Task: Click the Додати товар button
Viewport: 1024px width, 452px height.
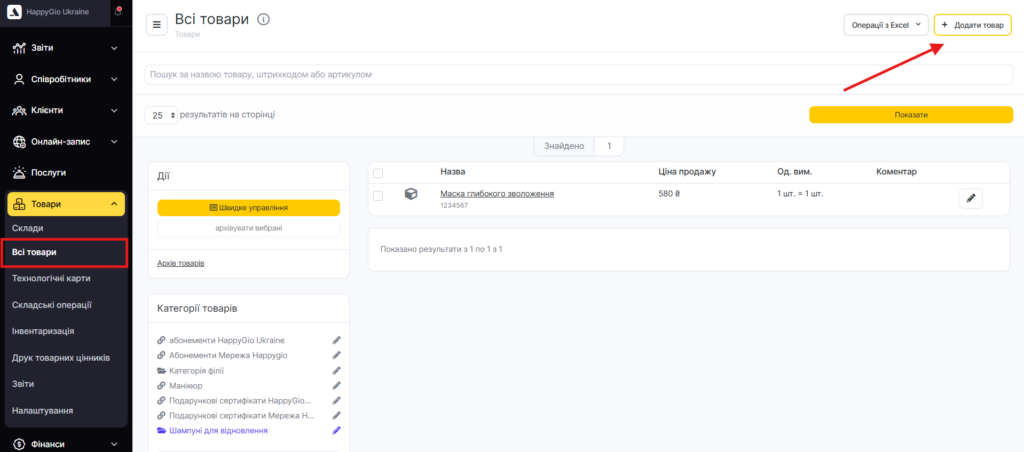Action: pos(972,25)
